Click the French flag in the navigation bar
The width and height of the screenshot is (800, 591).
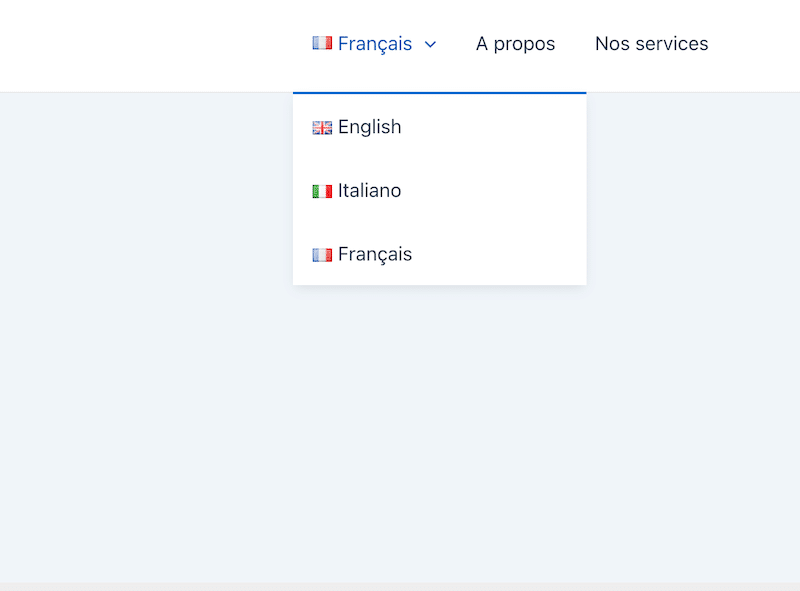322,43
